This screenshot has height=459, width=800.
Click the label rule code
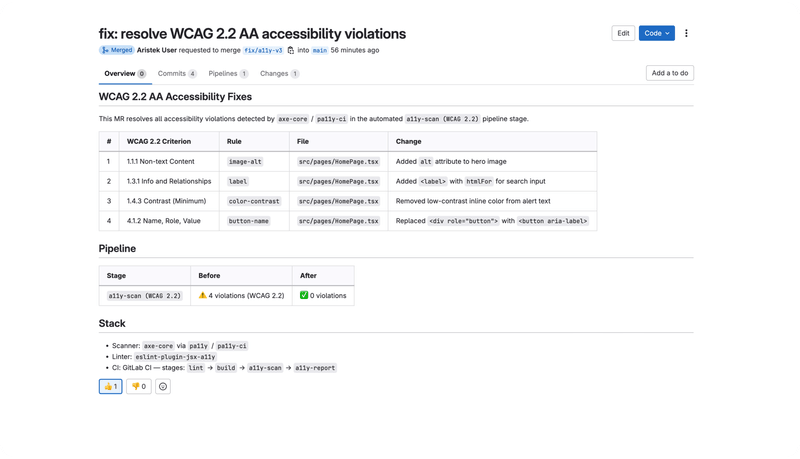pyautogui.click(x=238, y=182)
